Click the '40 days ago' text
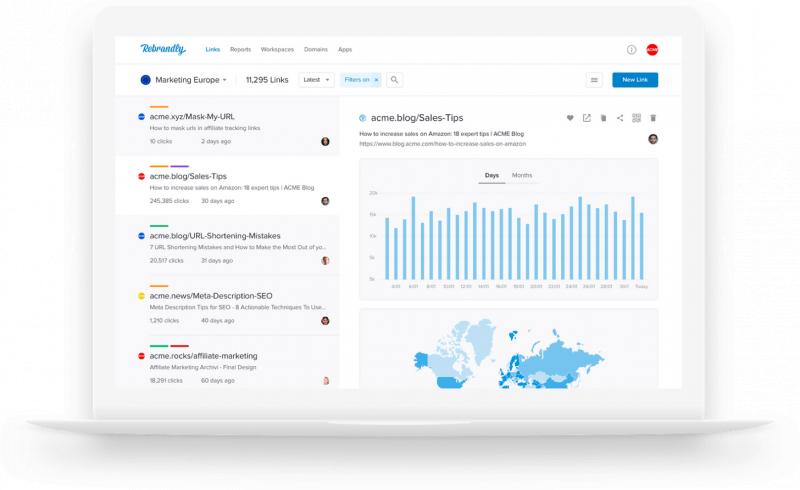 click(218, 321)
